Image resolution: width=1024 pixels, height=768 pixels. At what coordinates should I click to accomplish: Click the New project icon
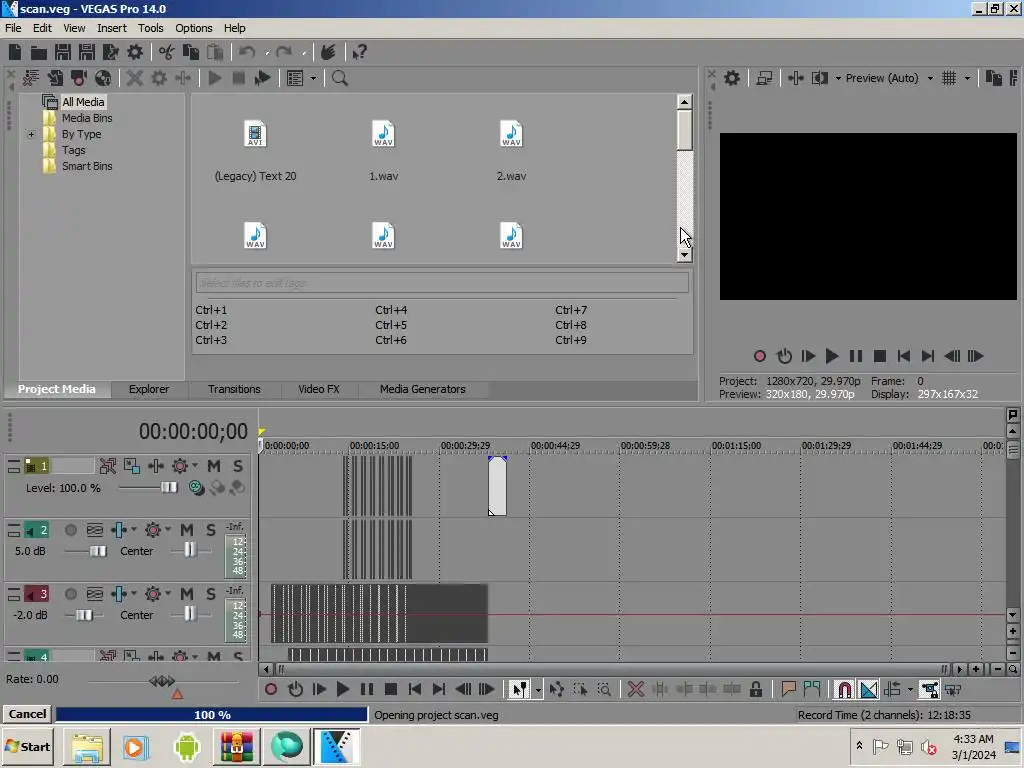15,52
